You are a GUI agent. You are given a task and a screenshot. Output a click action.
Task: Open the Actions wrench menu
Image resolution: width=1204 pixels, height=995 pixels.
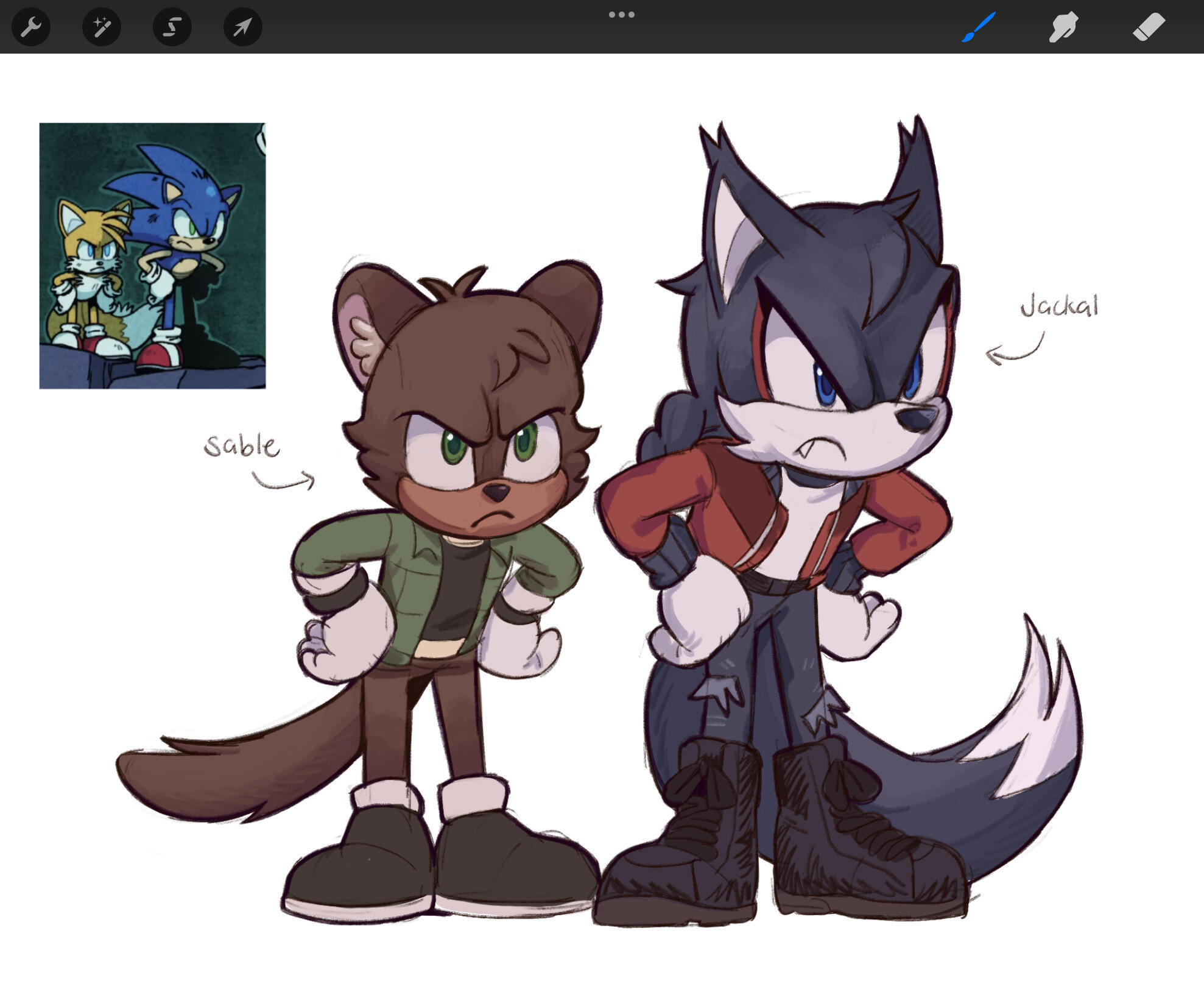click(x=30, y=27)
